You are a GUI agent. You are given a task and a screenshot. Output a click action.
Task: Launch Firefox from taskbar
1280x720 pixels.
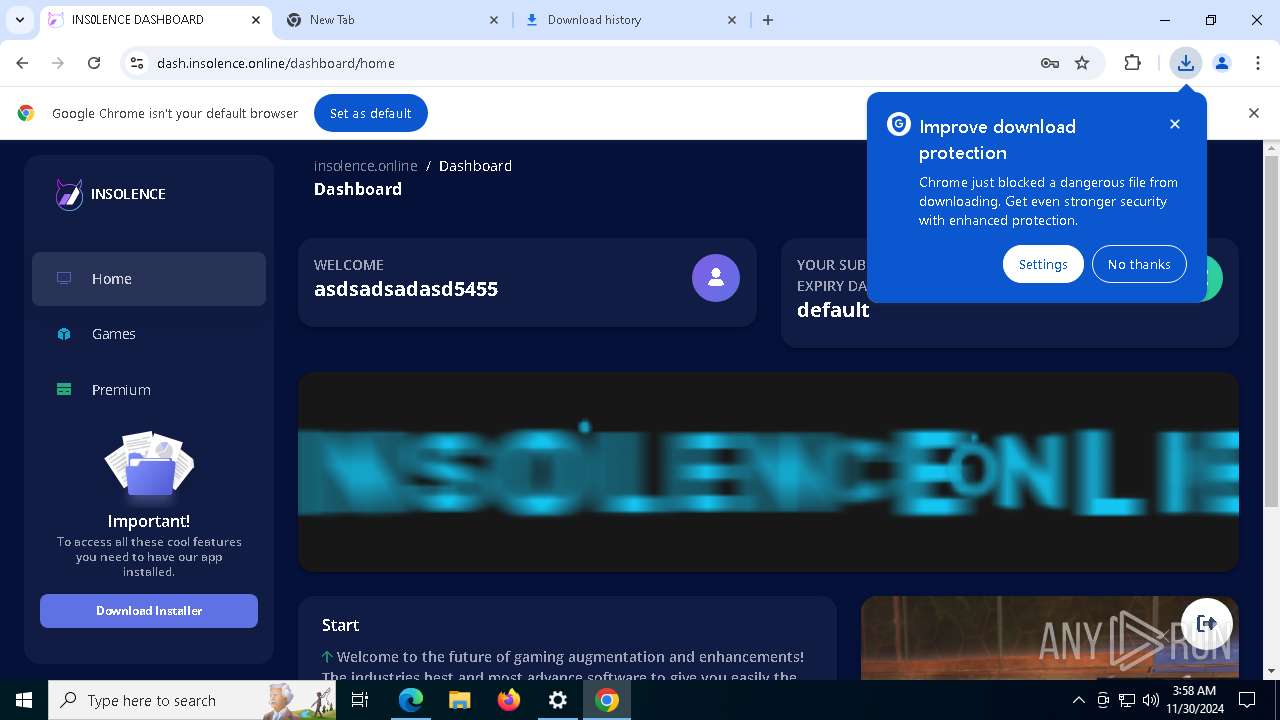509,700
